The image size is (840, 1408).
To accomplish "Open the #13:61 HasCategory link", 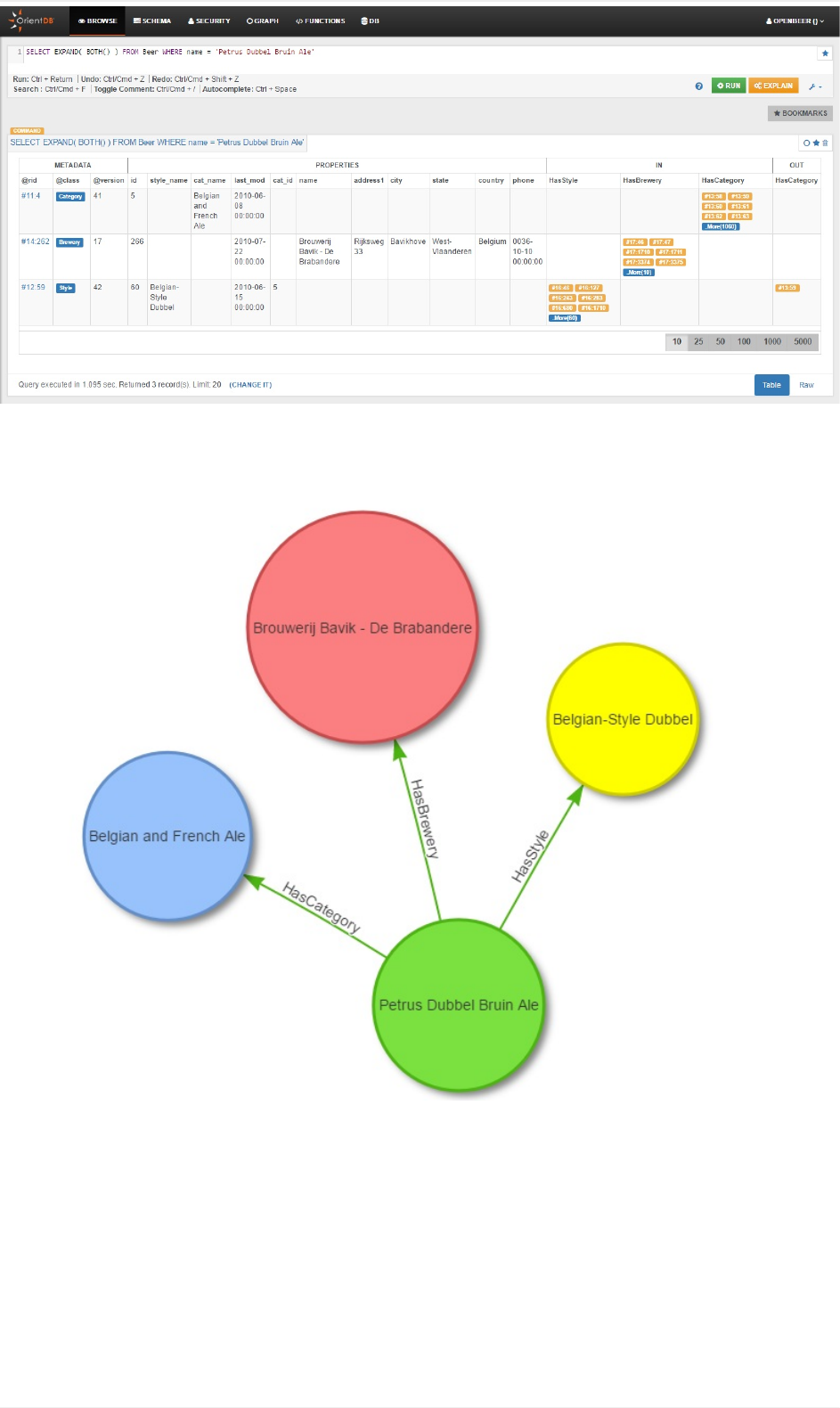I will (x=740, y=206).
